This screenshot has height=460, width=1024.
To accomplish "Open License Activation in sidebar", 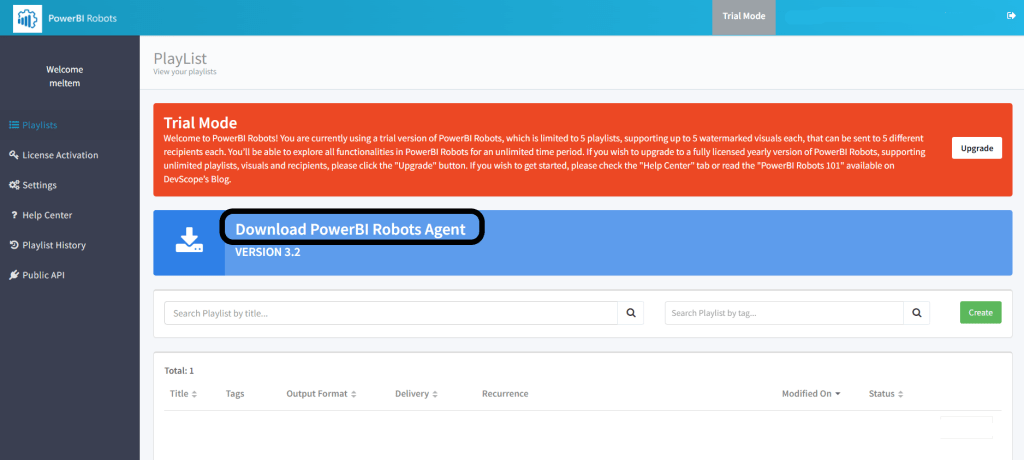I will 59,155.
